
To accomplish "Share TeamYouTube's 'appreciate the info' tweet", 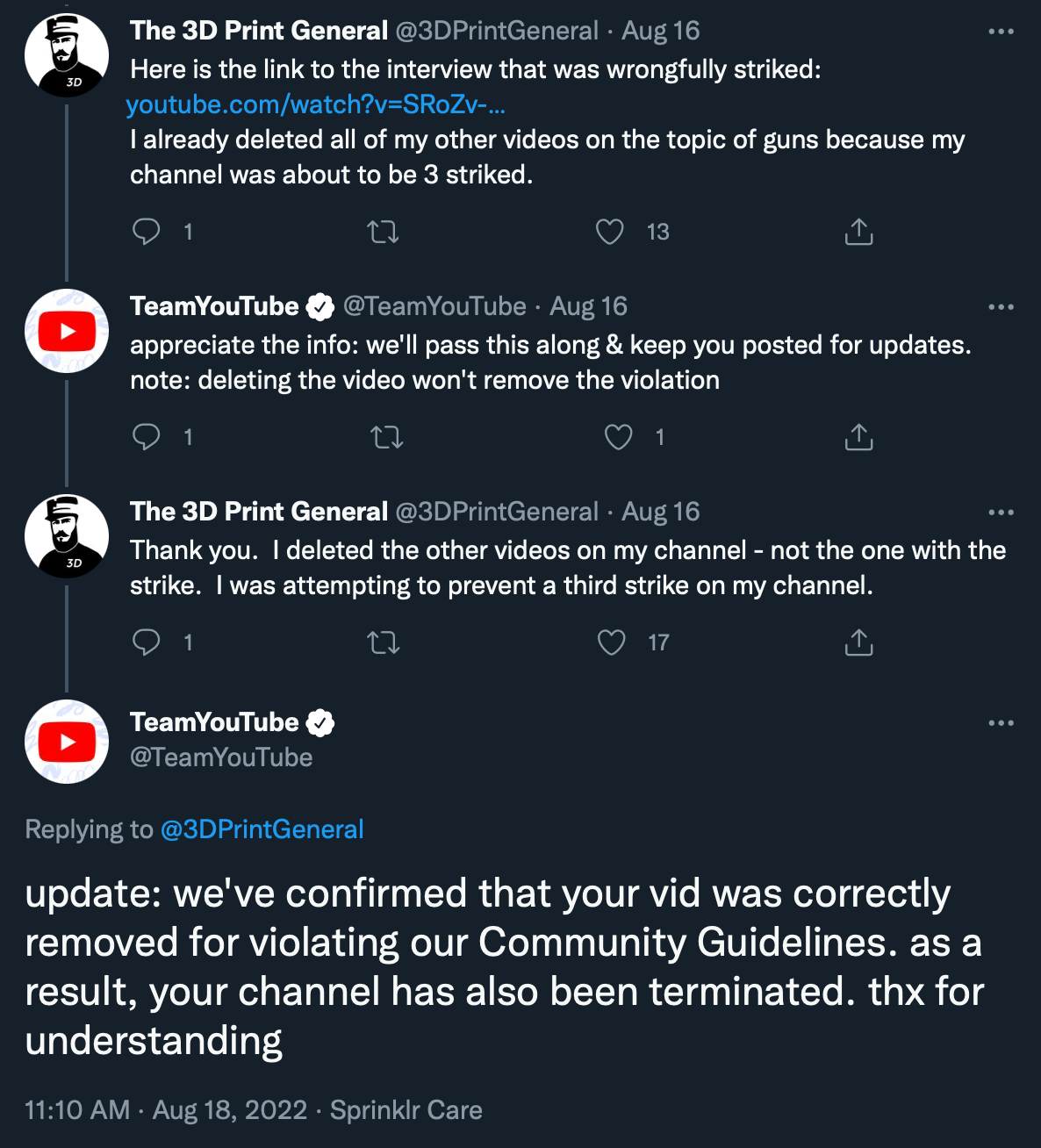I will 858,437.
